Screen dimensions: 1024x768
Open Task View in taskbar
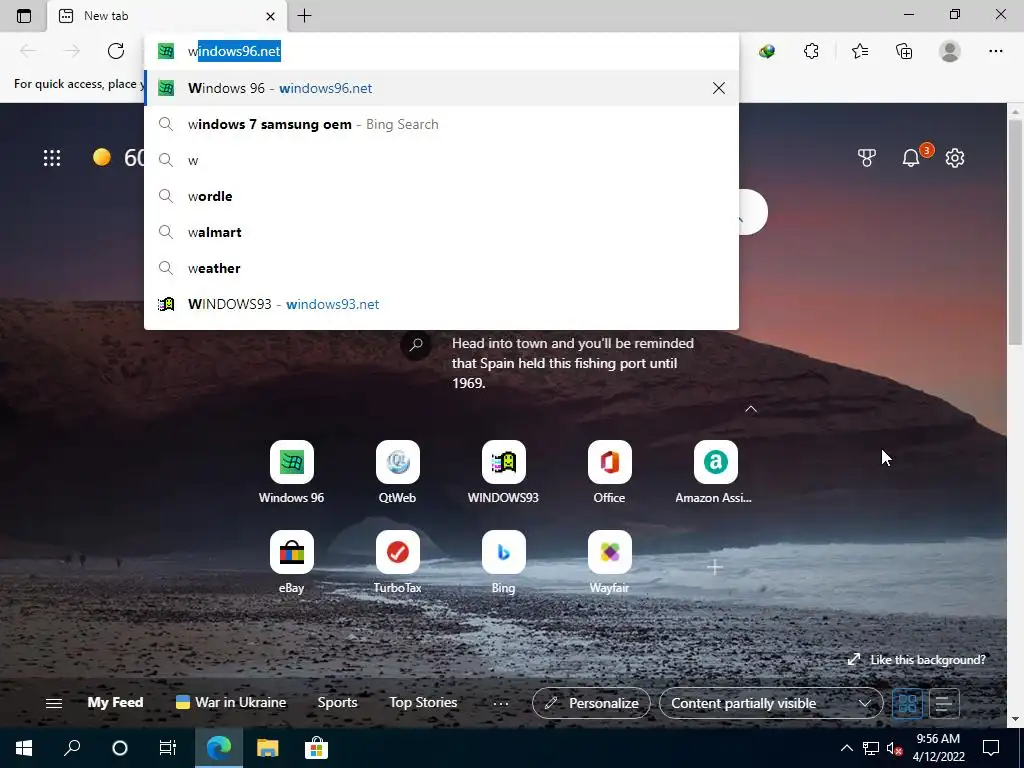pyautogui.click(x=168, y=748)
